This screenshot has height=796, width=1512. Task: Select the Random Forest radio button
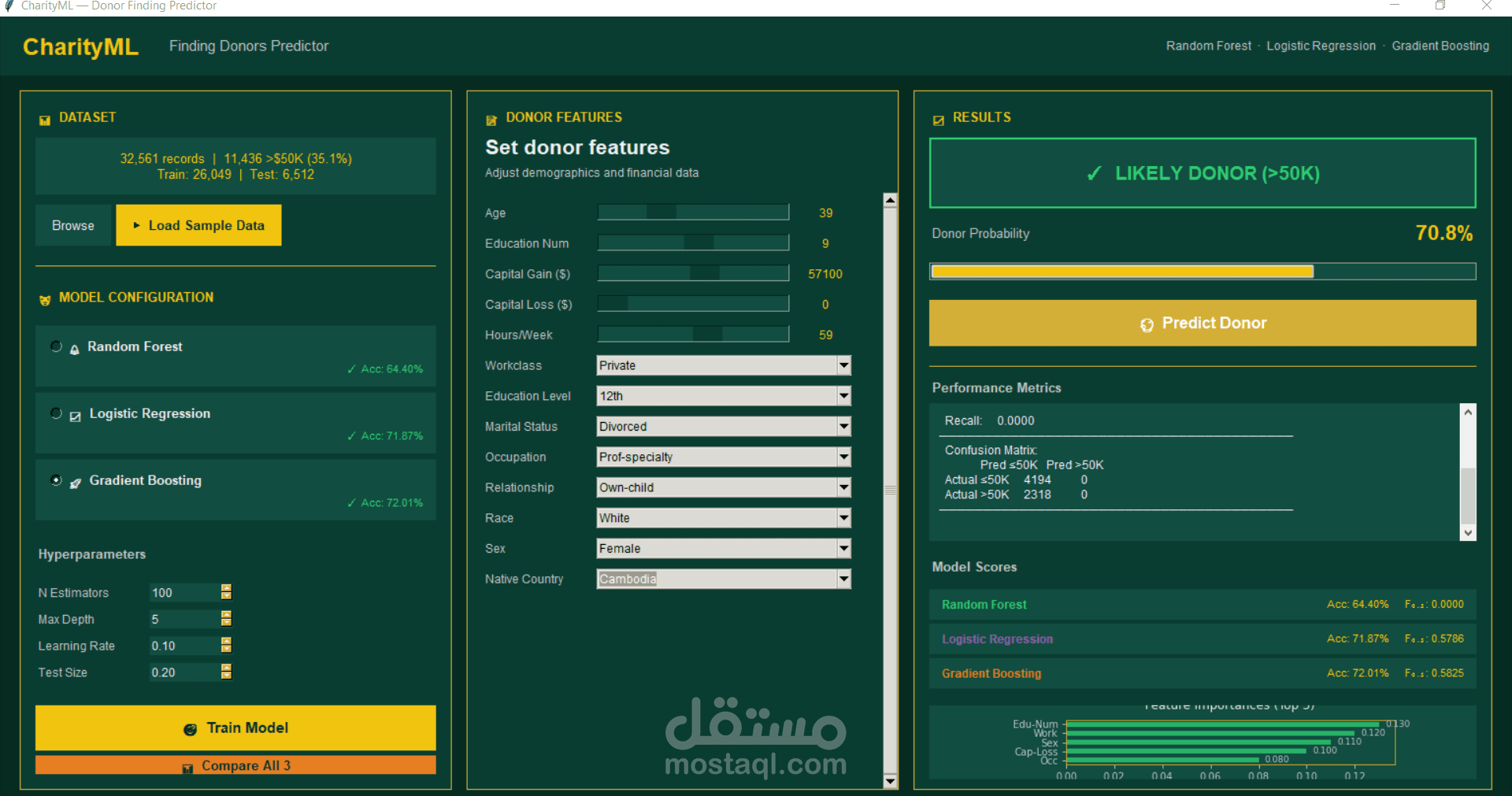56,346
